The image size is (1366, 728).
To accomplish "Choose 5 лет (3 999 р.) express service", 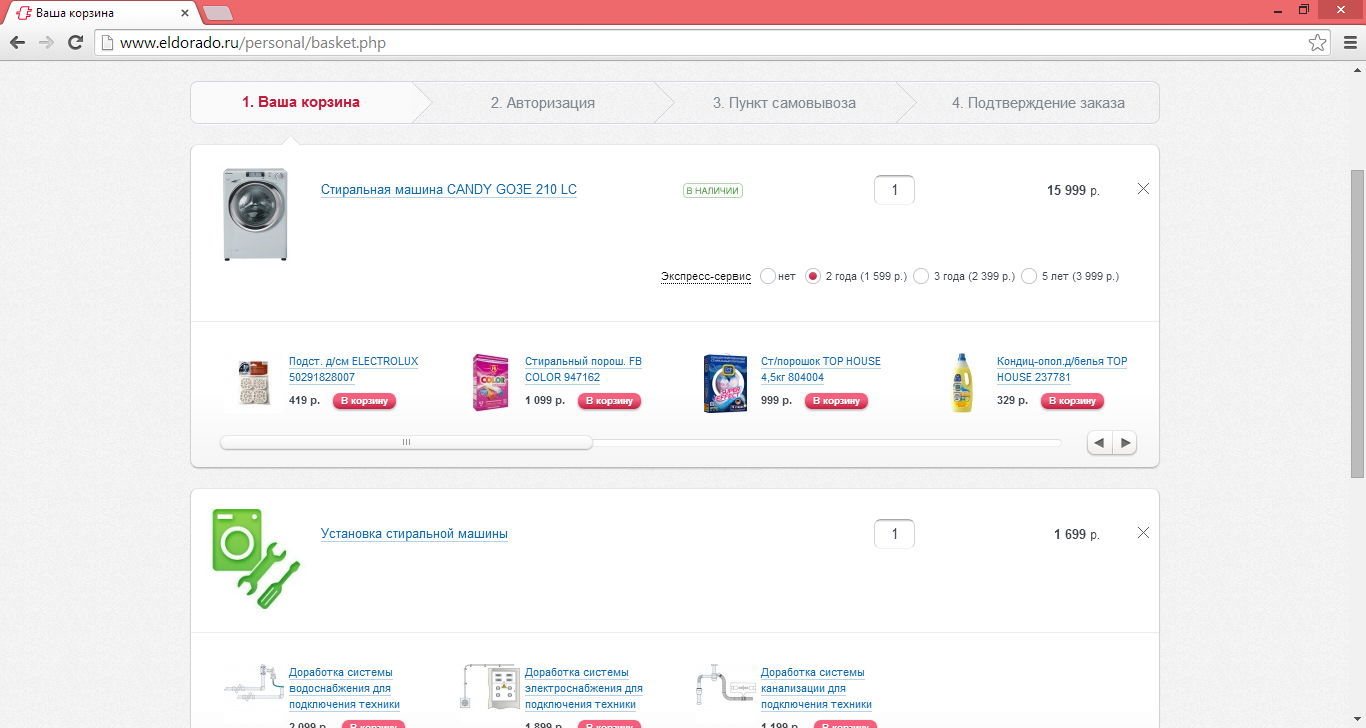I will [1029, 276].
